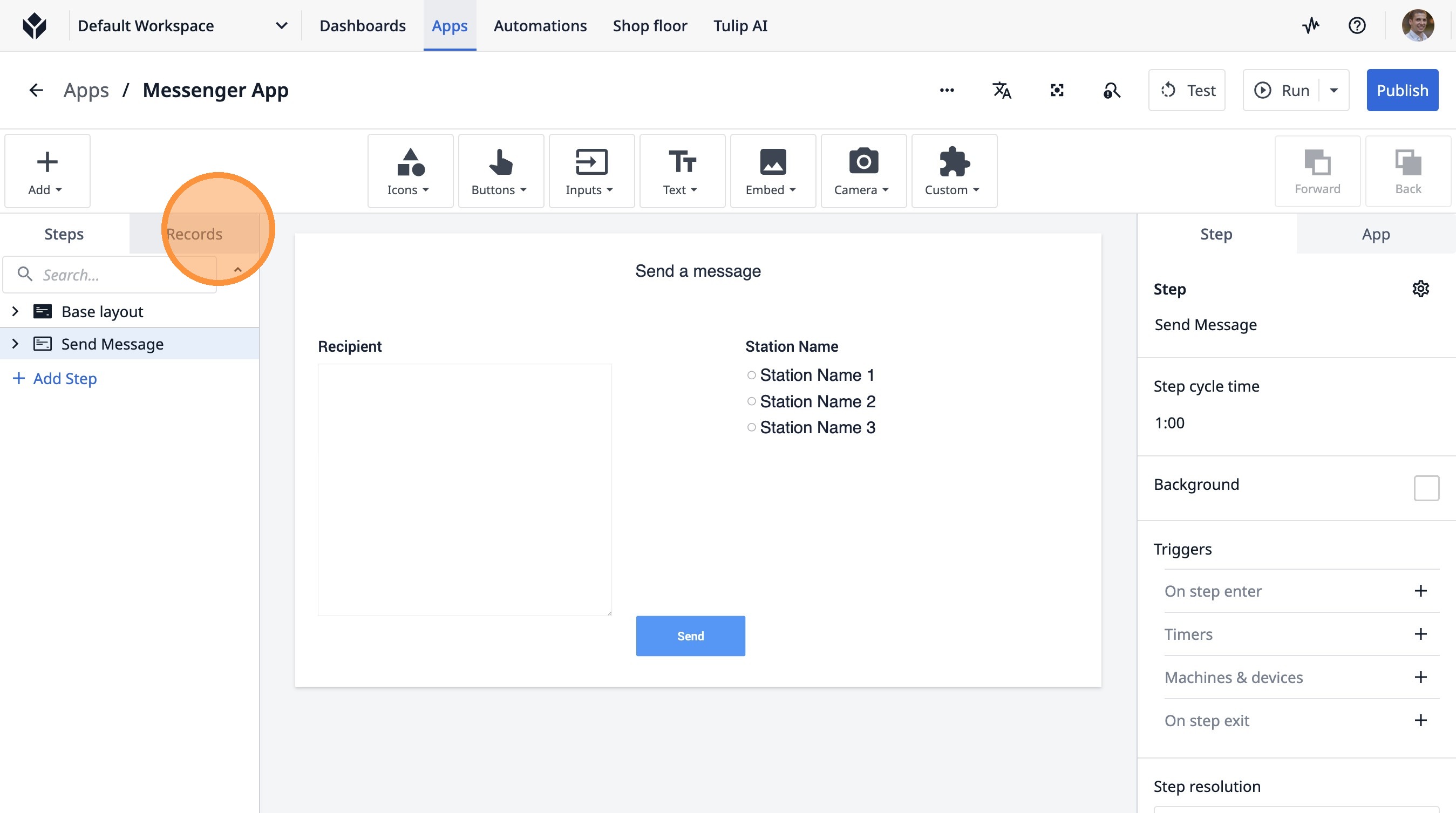Click the translation icon in header
The image size is (1456, 813).
point(1002,91)
